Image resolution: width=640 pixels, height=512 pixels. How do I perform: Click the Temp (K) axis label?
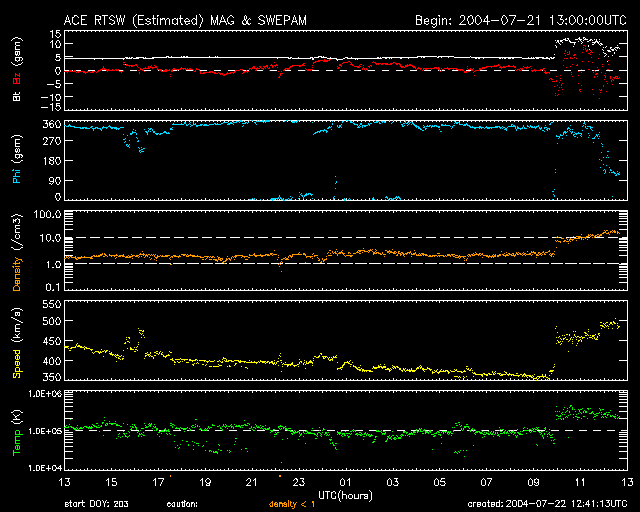pyautogui.click(x=16, y=431)
